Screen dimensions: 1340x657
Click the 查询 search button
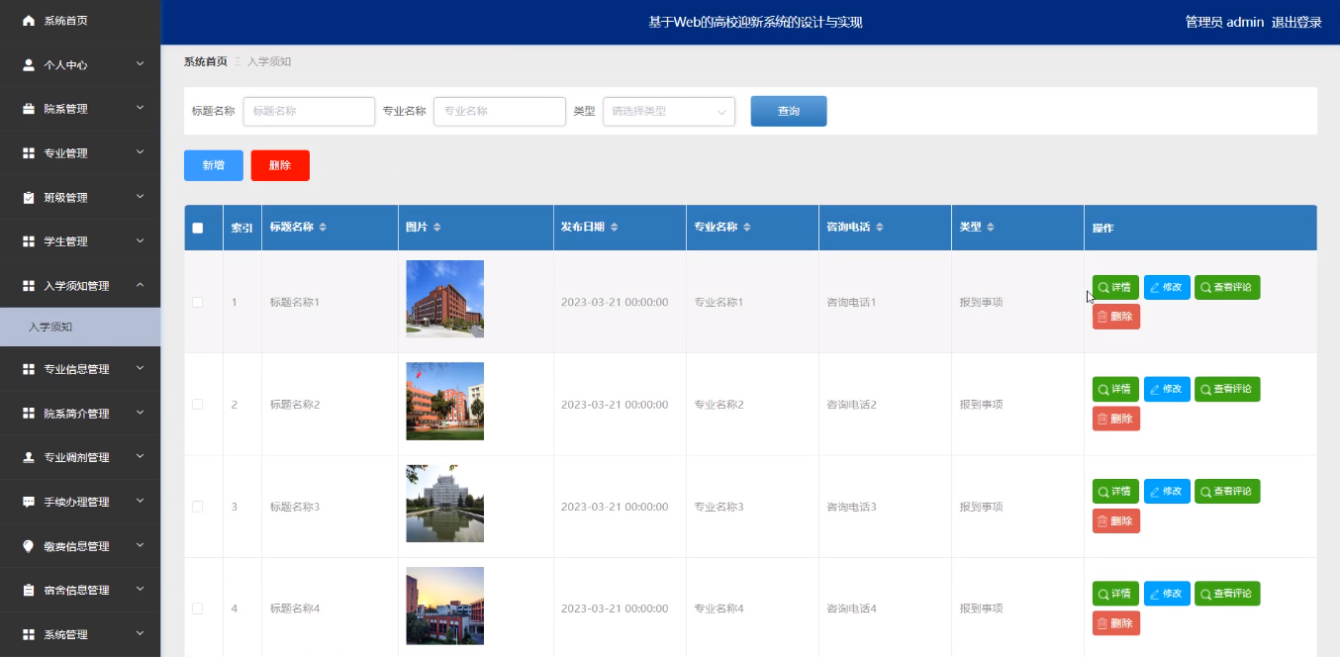789,111
